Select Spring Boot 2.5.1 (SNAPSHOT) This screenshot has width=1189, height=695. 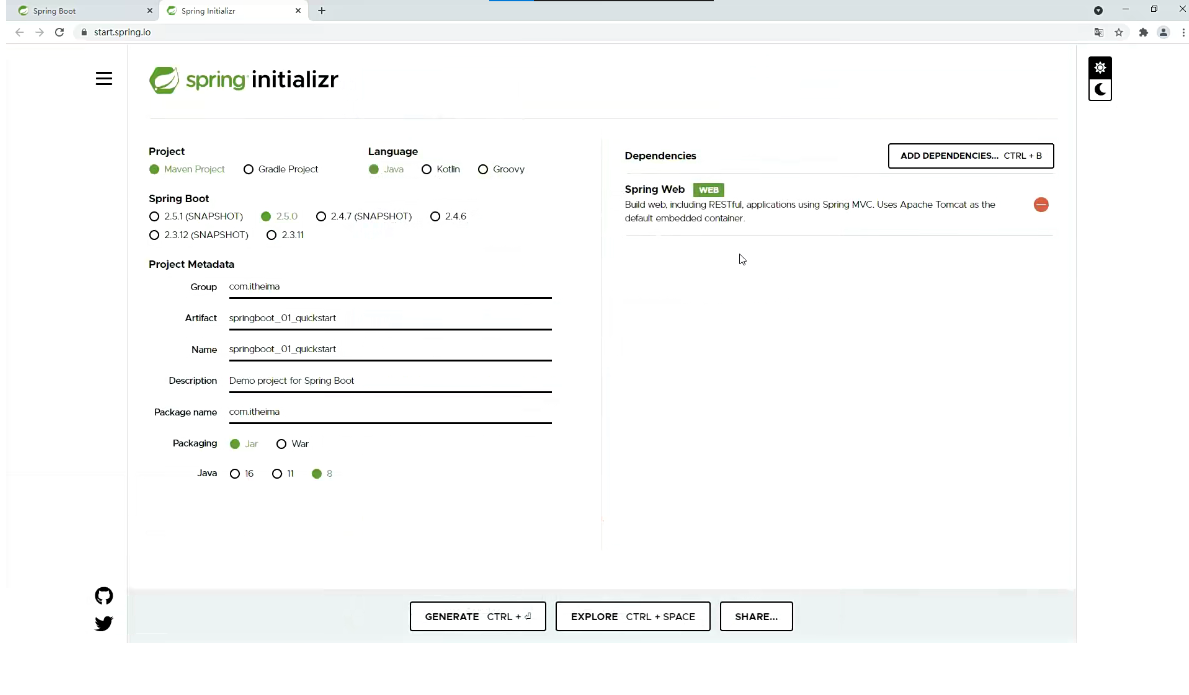click(154, 216)
